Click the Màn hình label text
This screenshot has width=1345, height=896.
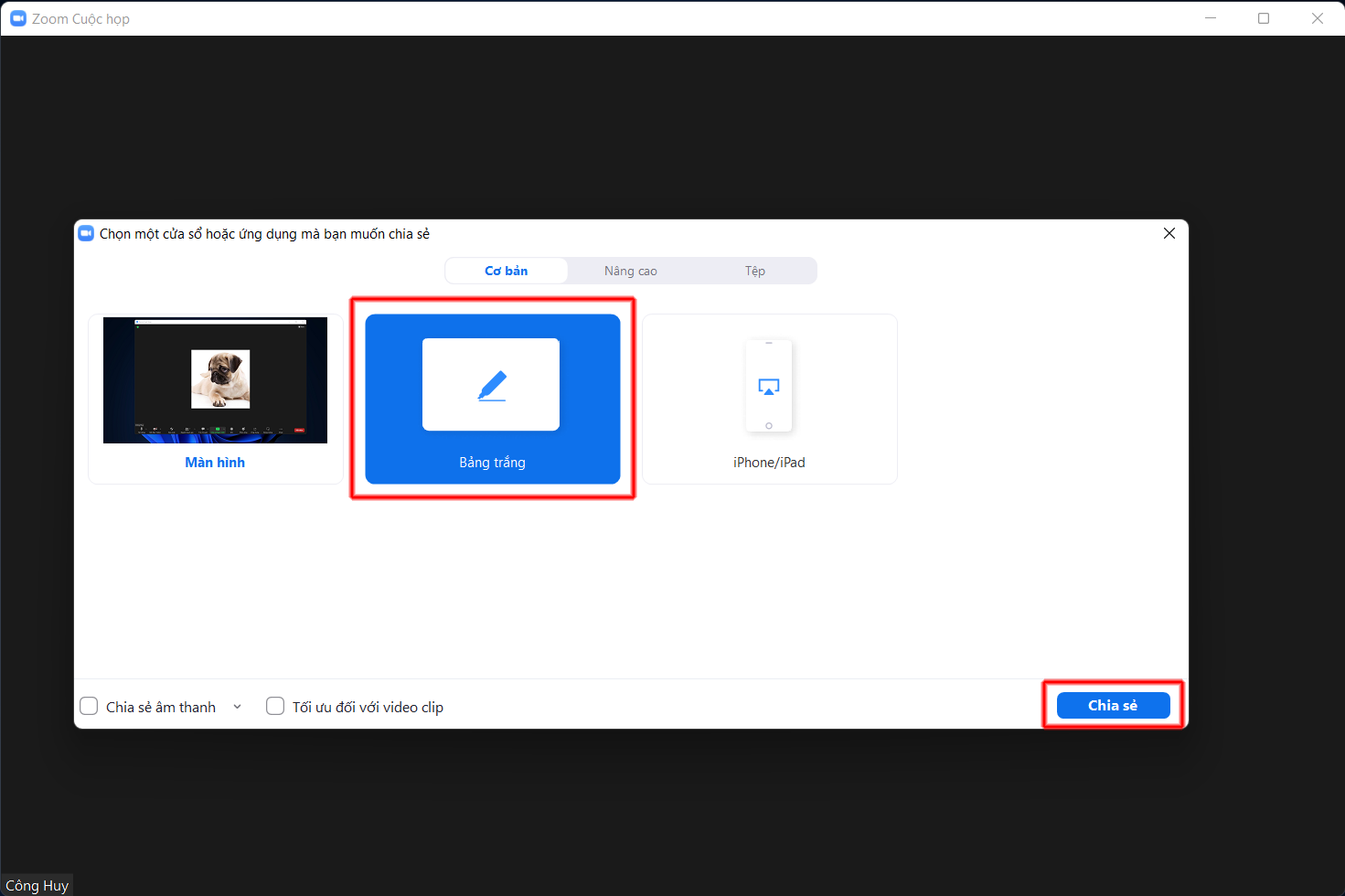(x=215, y=463)
